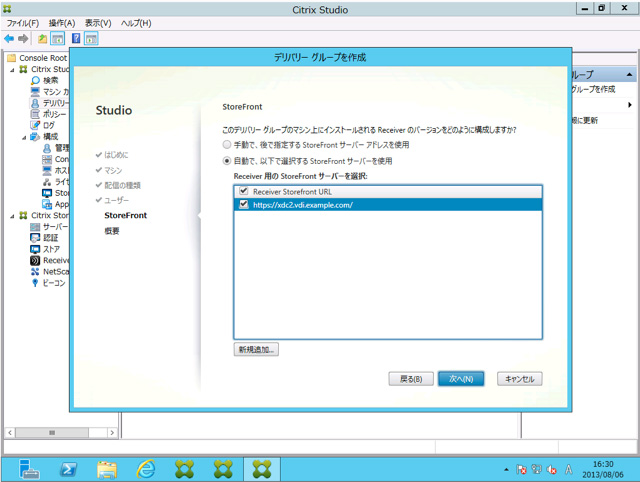Open File Explorer from the taskbar
Screen dimensions: 640x482
[x=107, y=469]
